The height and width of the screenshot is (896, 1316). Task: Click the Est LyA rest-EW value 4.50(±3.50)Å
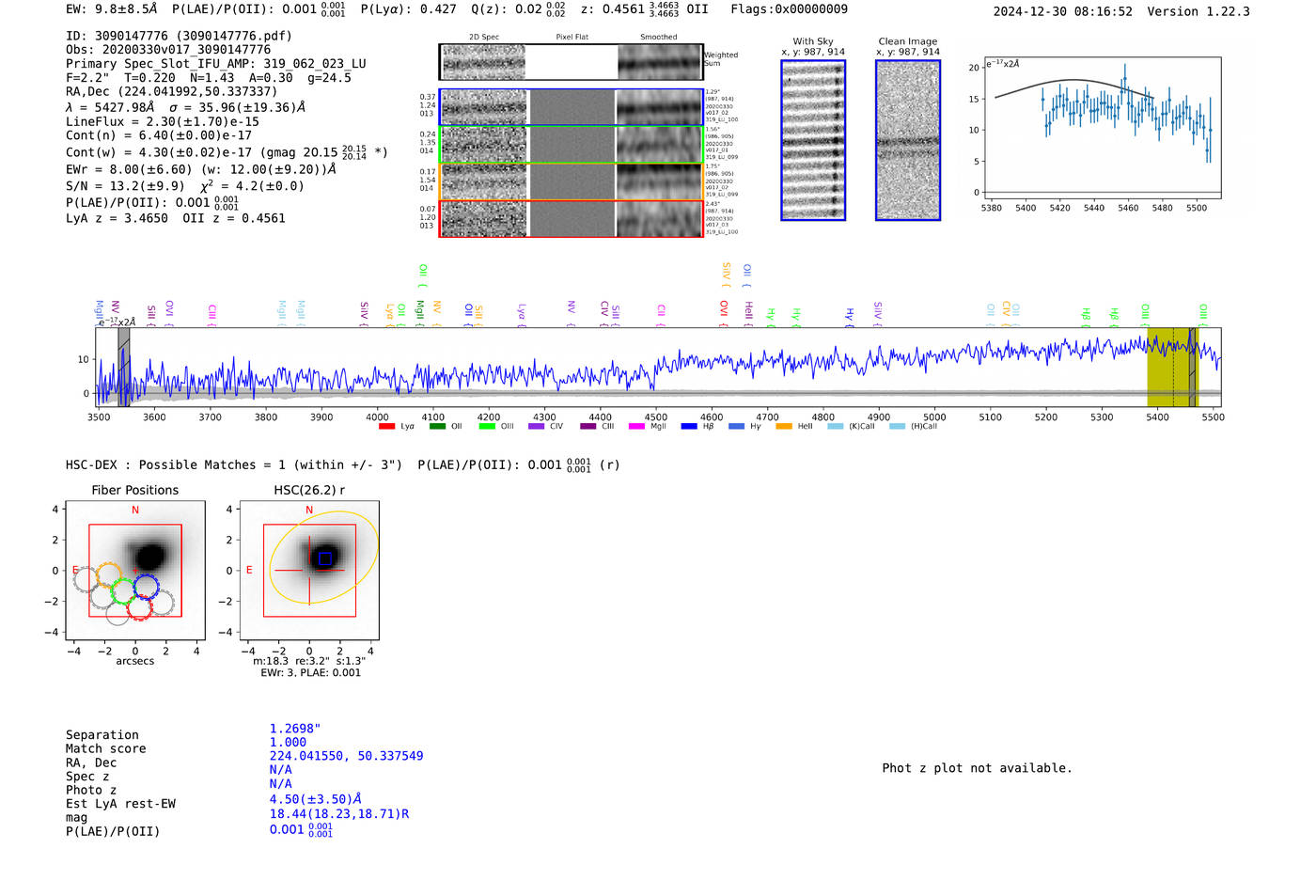tap(316, 799)
